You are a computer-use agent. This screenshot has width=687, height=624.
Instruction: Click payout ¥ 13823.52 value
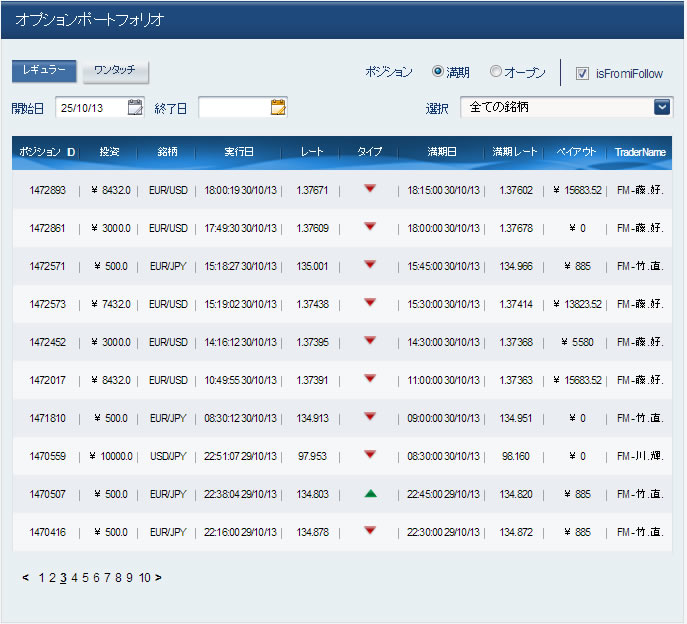coord(577,304)
